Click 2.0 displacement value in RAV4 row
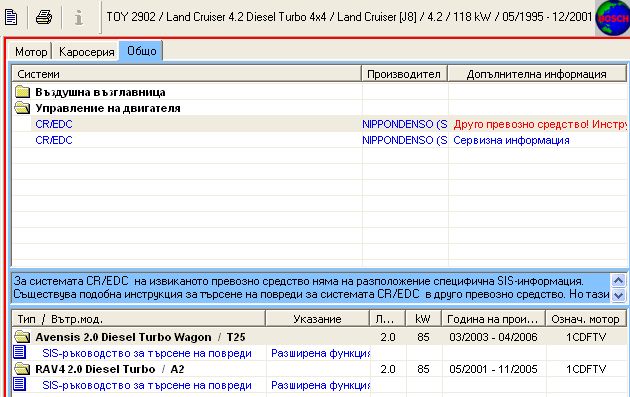 click(388, 369)
